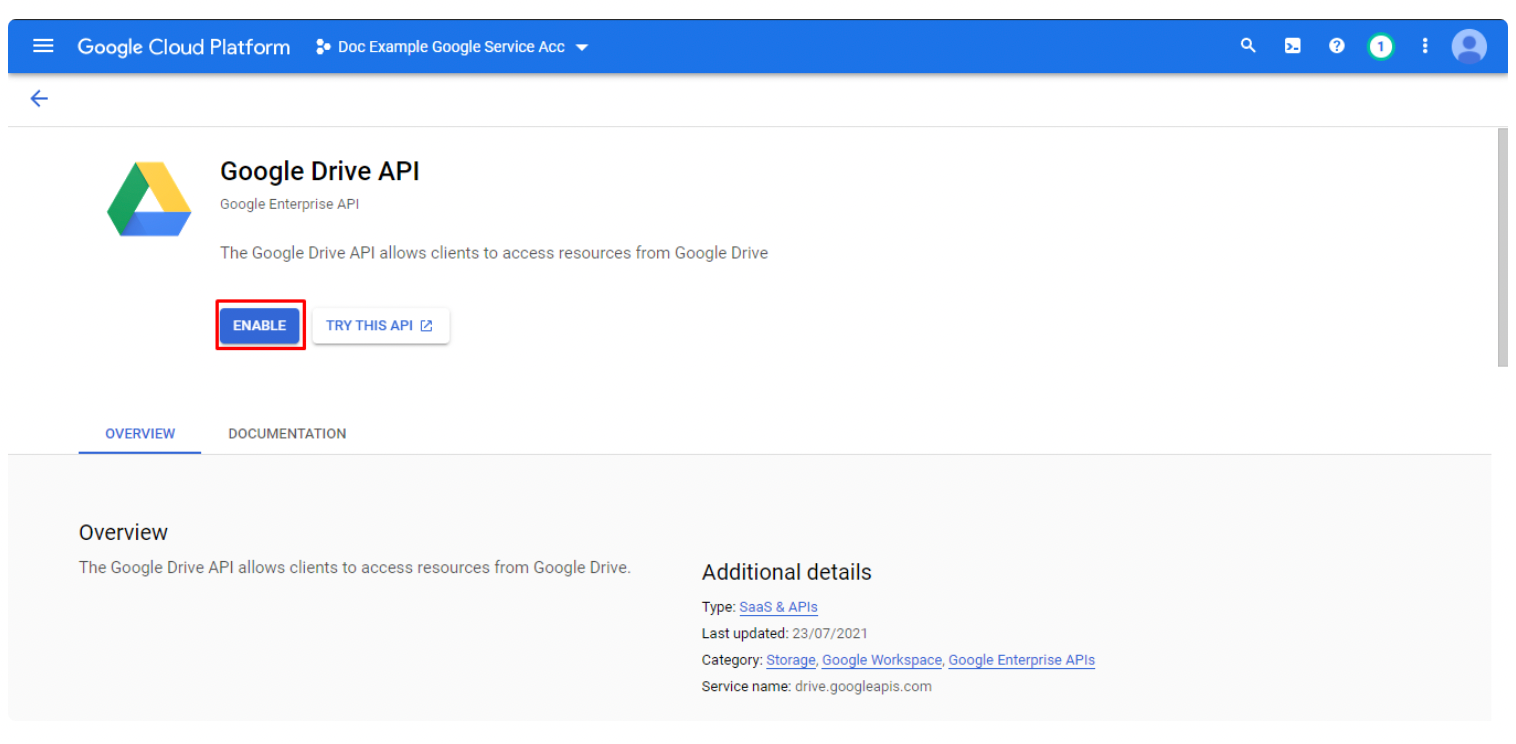
Task: Click the Google Cloud Platform title
Action: click(x=184, y=47)
